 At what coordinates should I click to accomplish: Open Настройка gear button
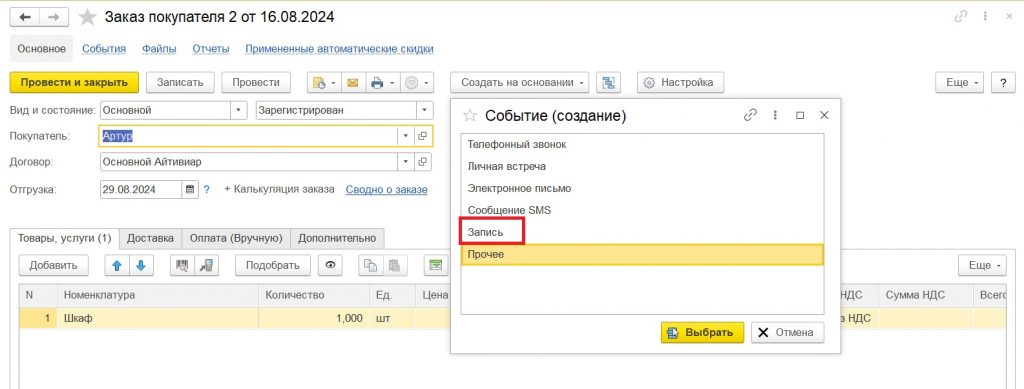[x=680, y=83]
